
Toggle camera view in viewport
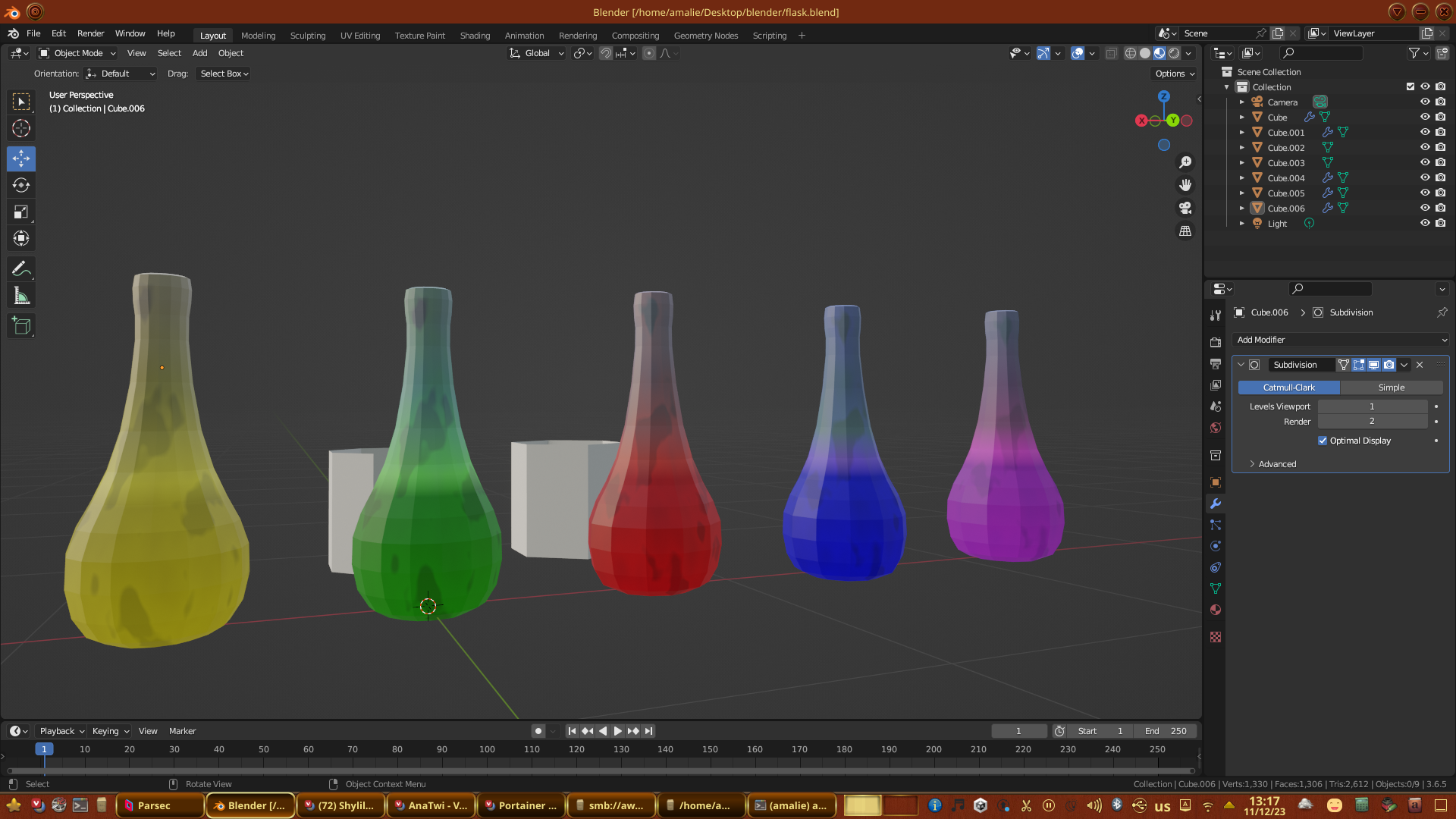tap(1185, 208)
